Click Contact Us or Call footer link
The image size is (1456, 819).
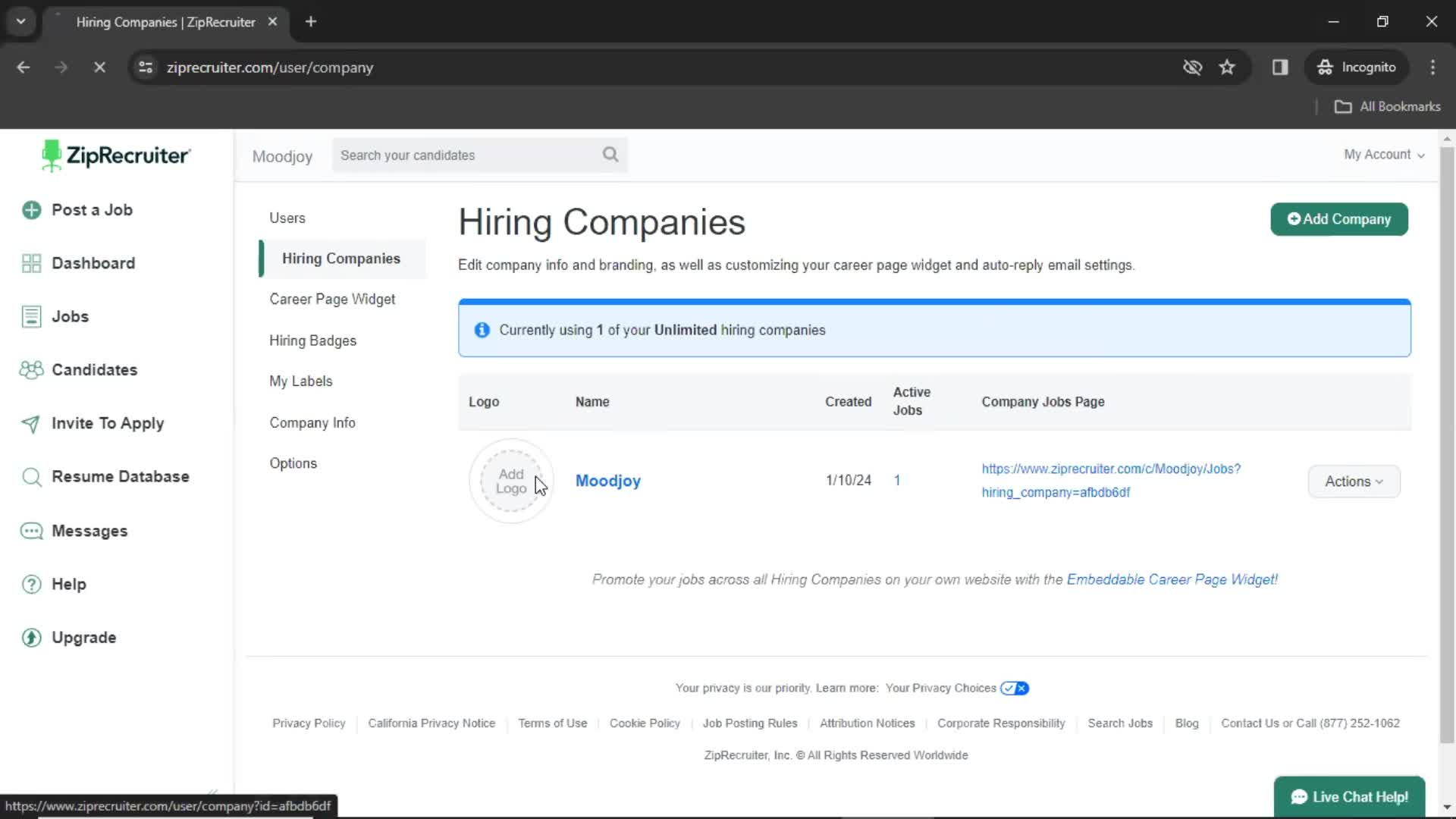click(1310, 723)
